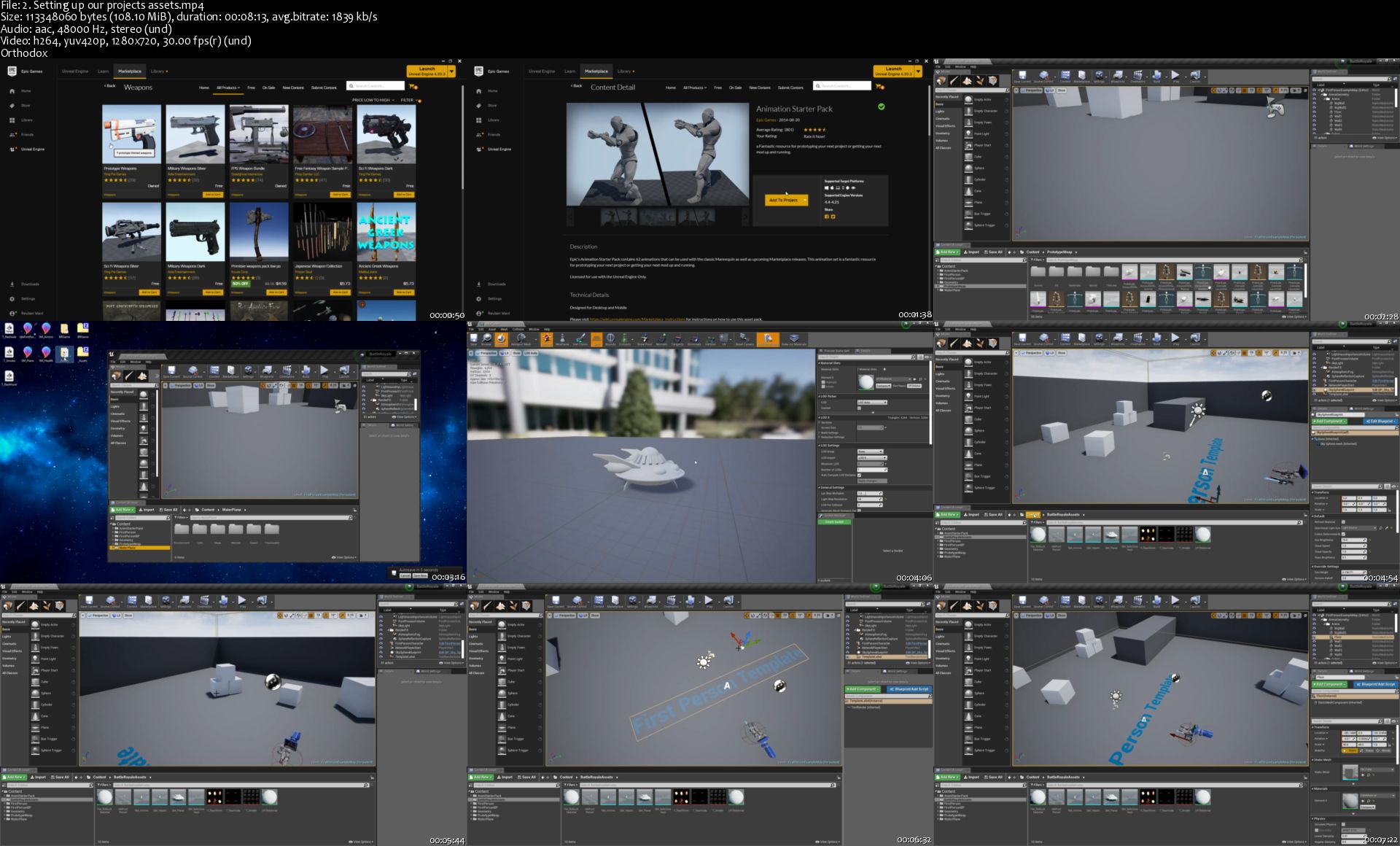The image size is (1400, 846).
Task: Select the WaterPlane folder in the 00:02:28 tree
Action: click(951, 290)
